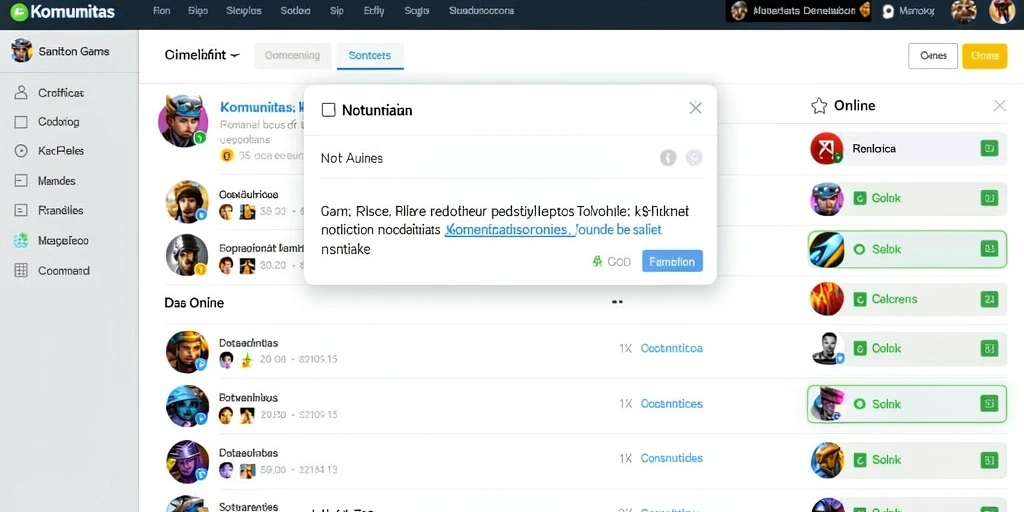Click the Commend grid icon in sidebar
The height and width of the screenshot is (512, 1024).
coord(21,270)
